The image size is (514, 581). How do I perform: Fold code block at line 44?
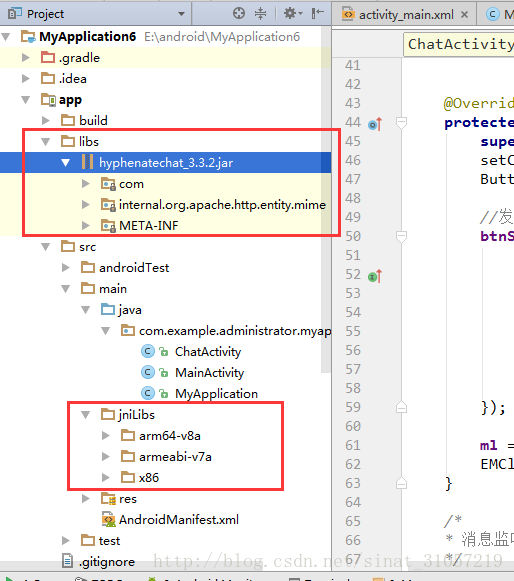401,122
